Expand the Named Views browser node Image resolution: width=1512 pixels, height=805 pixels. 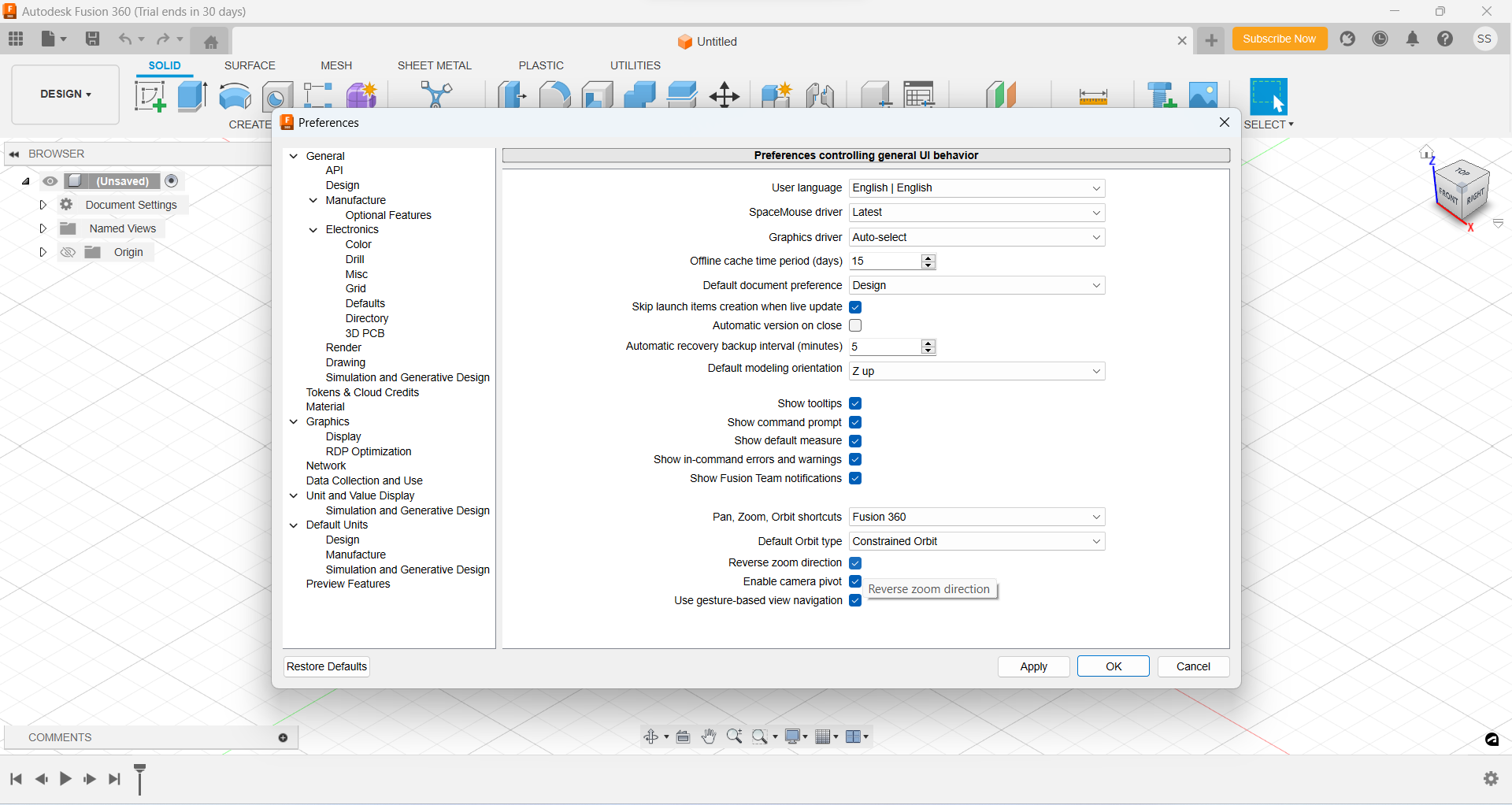(x=43, y=228)
